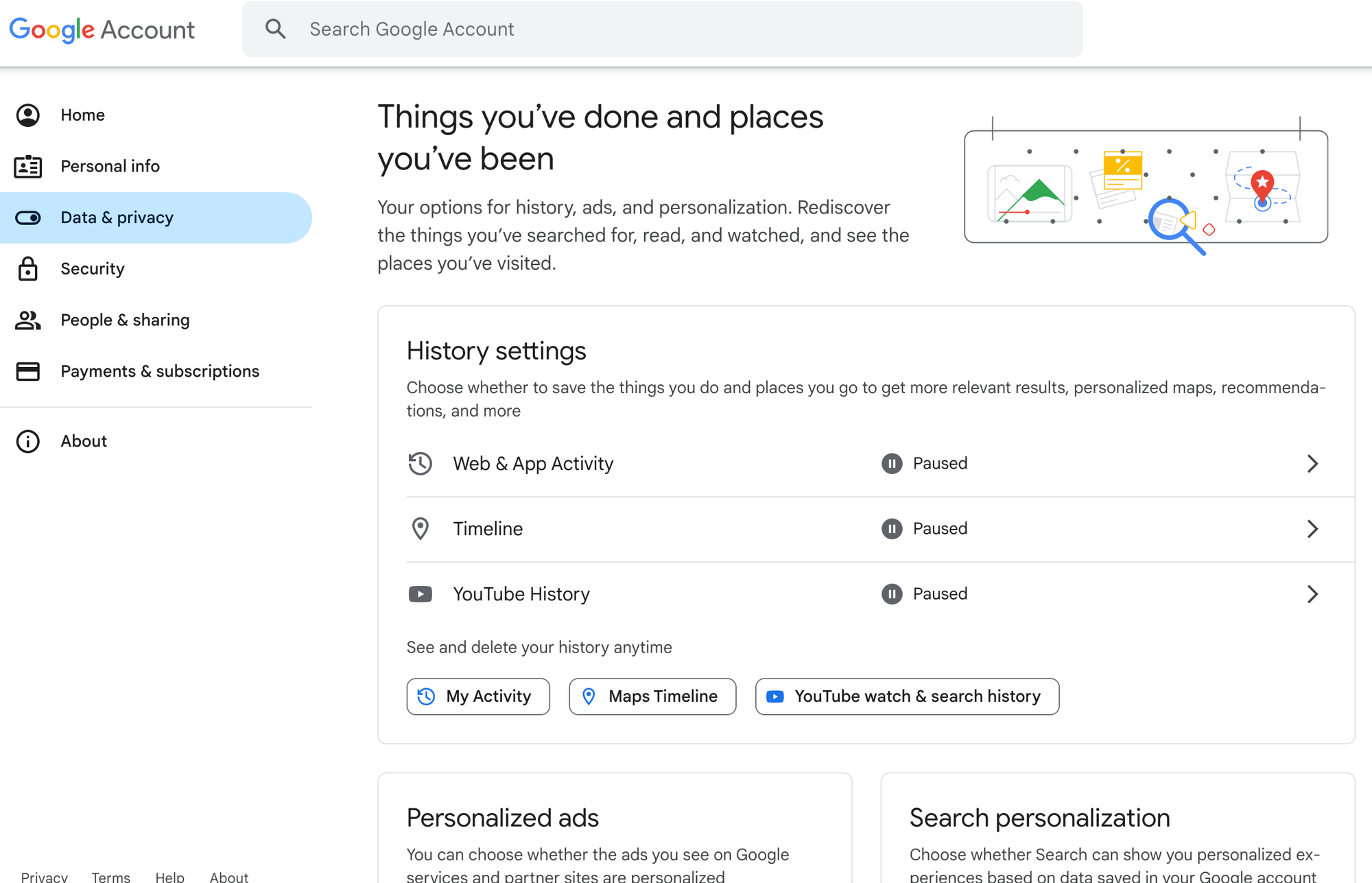Click the About info circle icon
Image resolution: width=1372 pixels, height=883 pixels.
[x=28, y=441]
